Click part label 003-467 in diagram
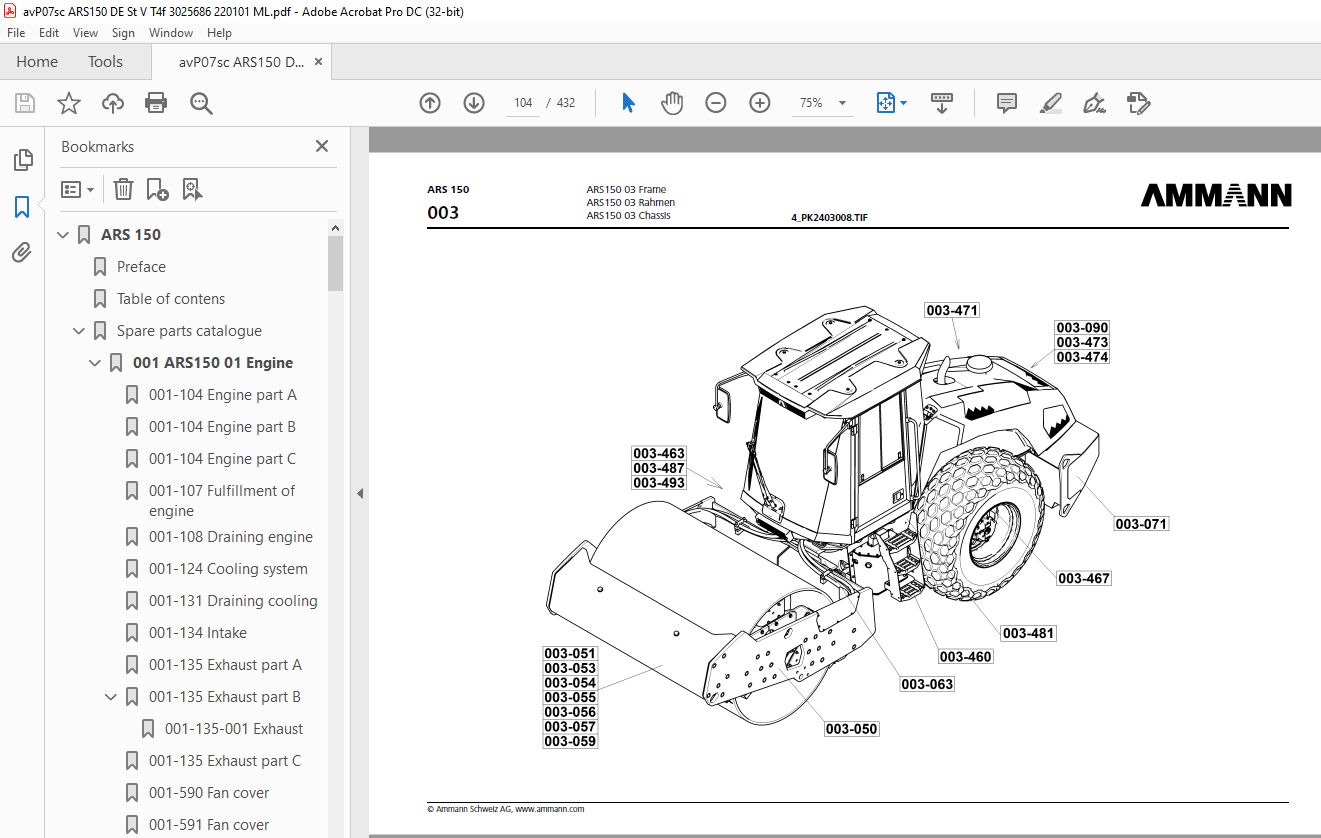The width and height of the screenshot is (1321, 838). (1084, 578)
